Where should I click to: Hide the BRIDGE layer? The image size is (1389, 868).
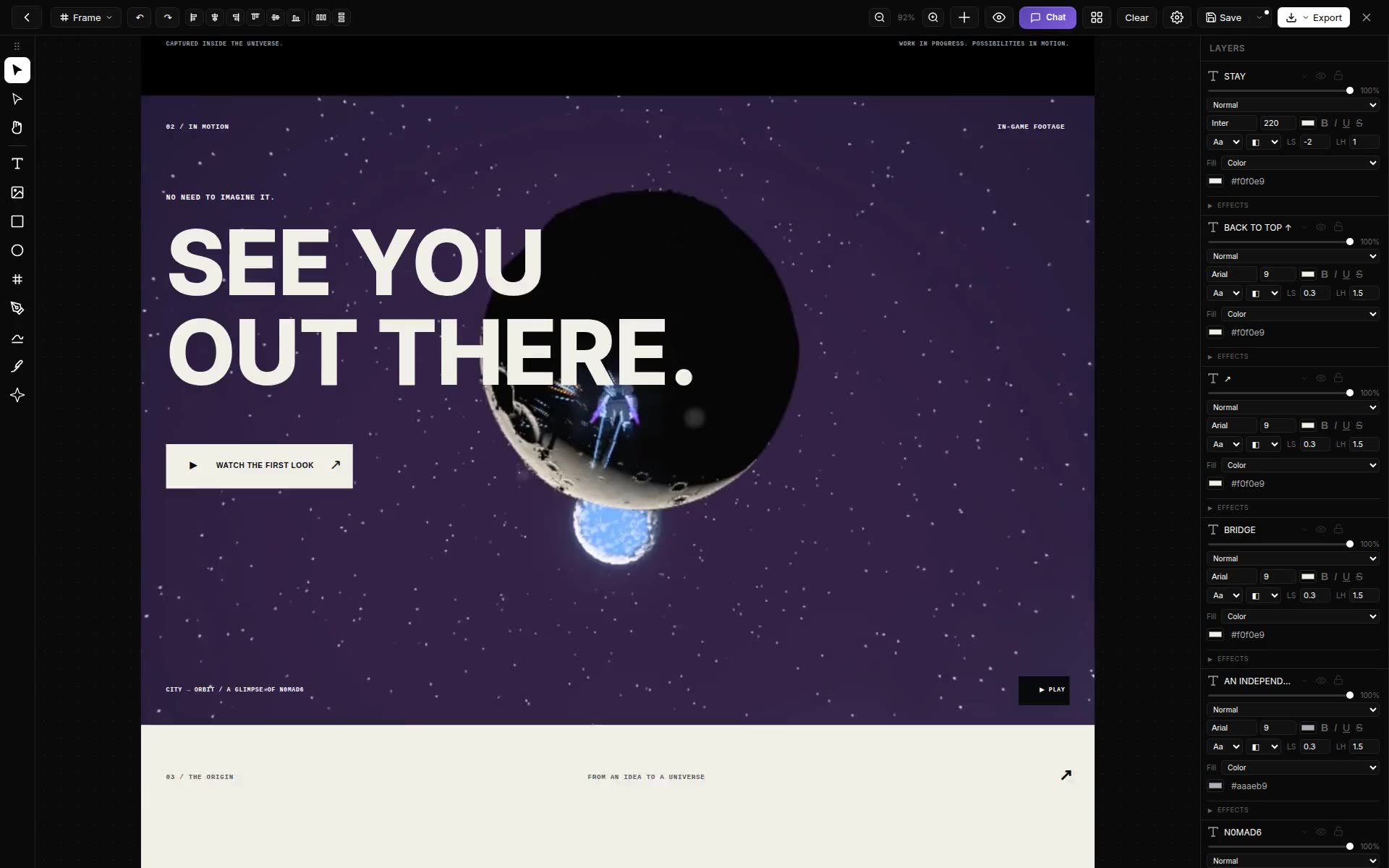click(1321, 529)
